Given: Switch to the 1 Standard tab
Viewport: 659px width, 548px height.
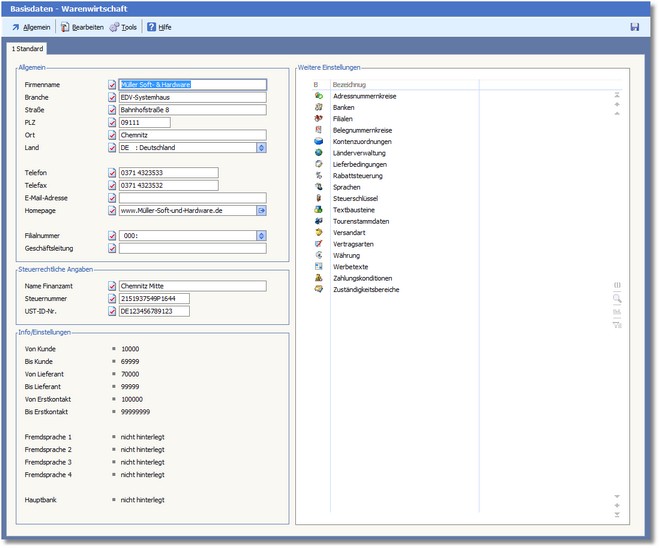Looking at the screenshot, I should [26, 48].
